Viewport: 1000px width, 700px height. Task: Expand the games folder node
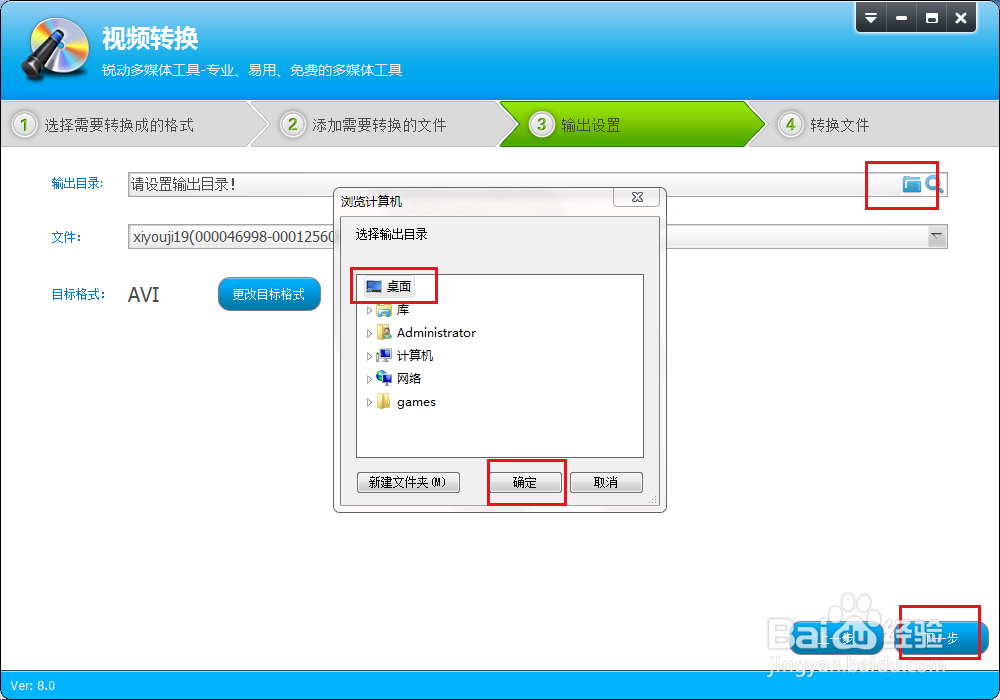(x=369, y=402)
